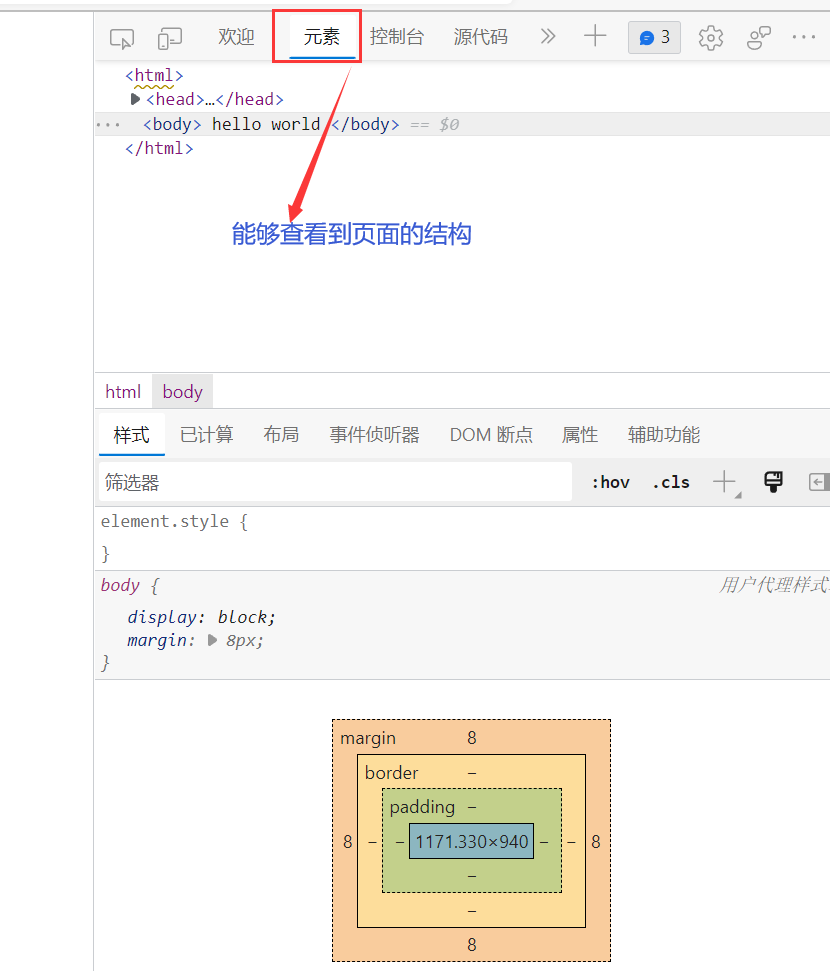Screen dimensions: 830x971
Task: Show more tabs with double chevron
Action: pyautogui.click(x=548, y=37)
